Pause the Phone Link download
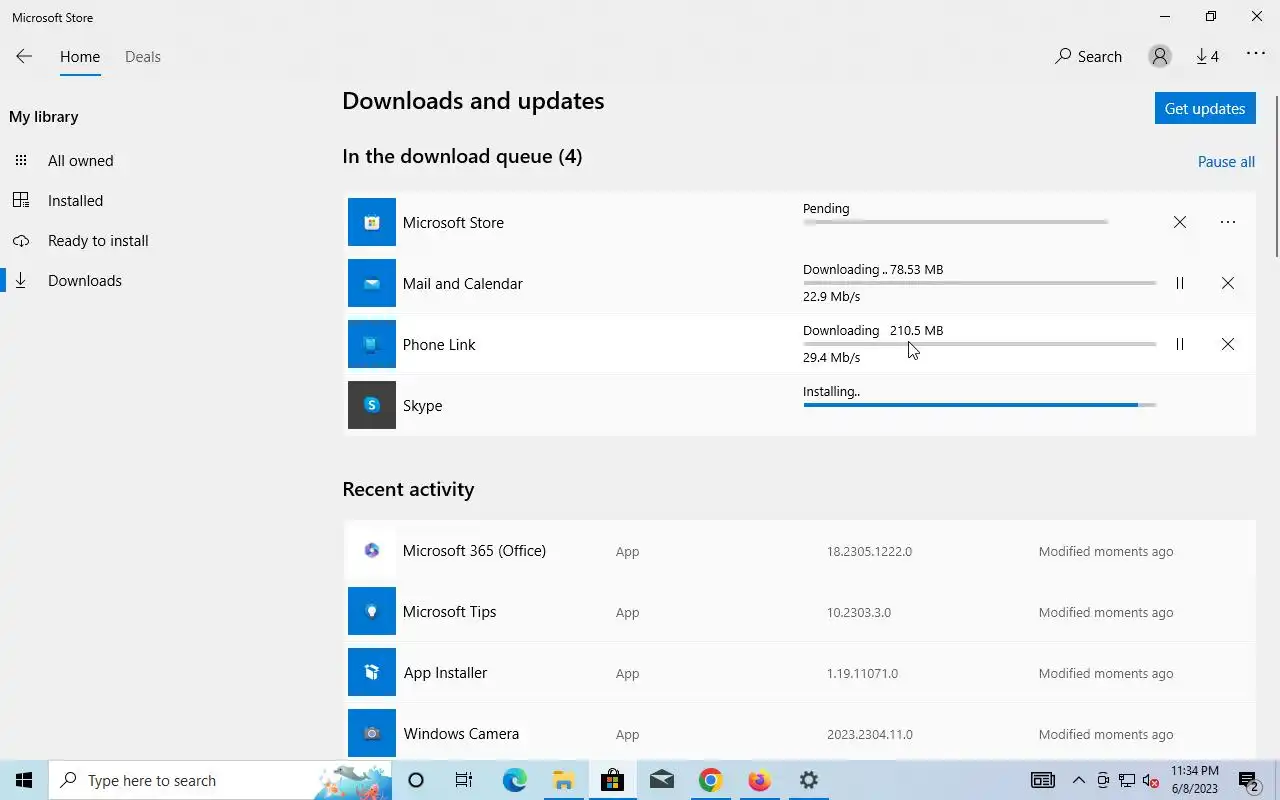 click(x=1180, y=344)
